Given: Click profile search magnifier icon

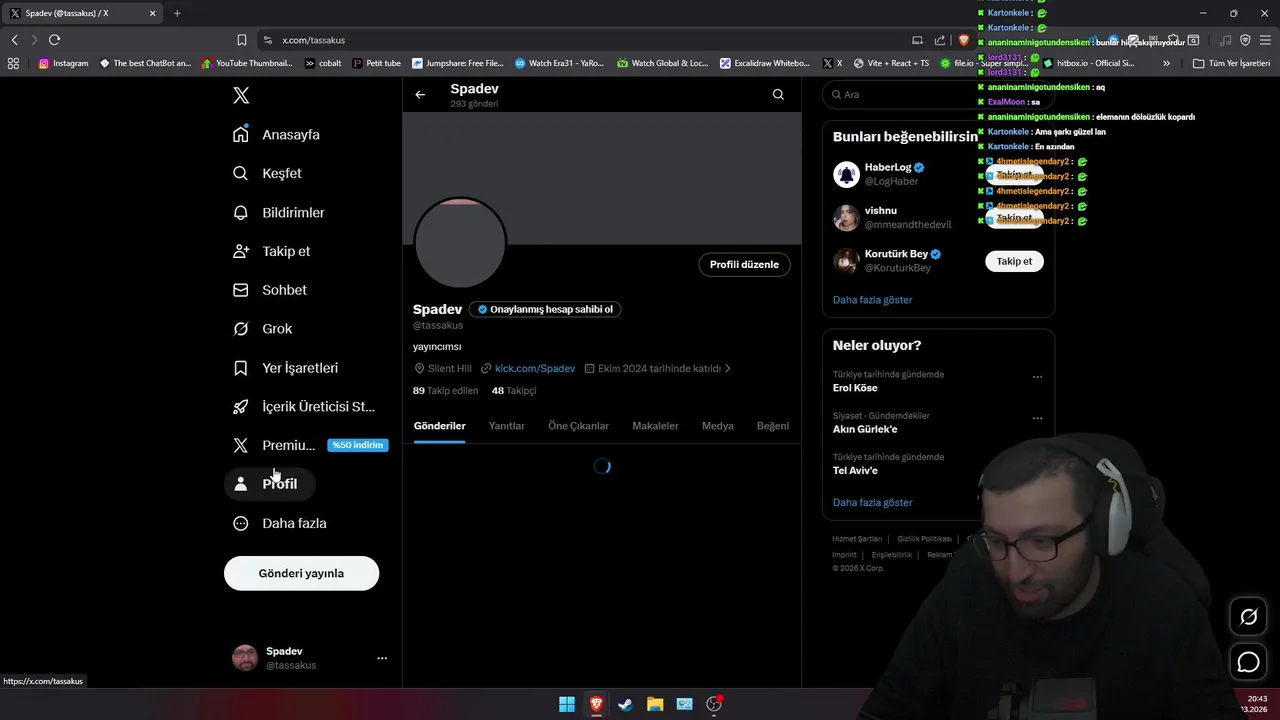Looking at the screenshot, I should [778, 95].
